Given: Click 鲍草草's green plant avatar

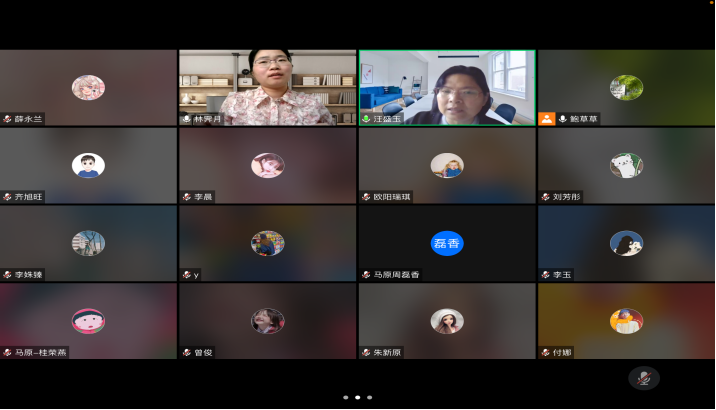Looking at the screenshot, I should 626,87.
